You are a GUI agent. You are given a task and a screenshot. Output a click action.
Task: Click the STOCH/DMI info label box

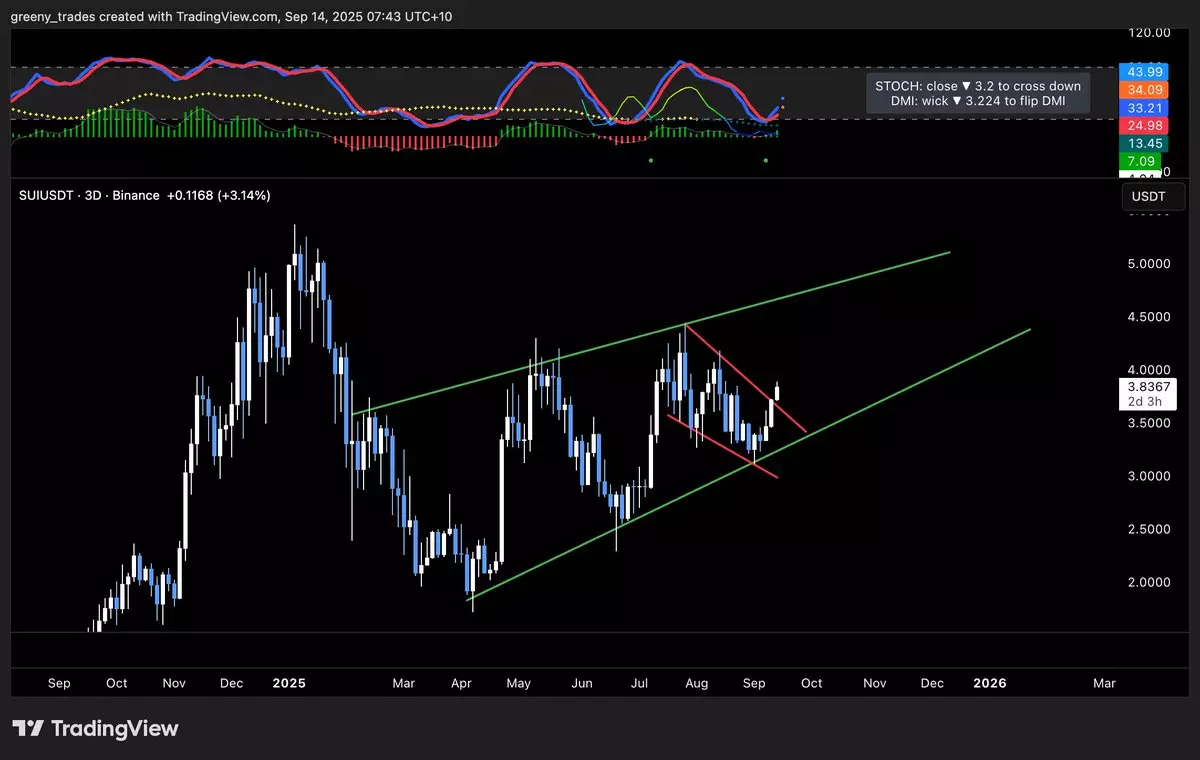(977, 94)
